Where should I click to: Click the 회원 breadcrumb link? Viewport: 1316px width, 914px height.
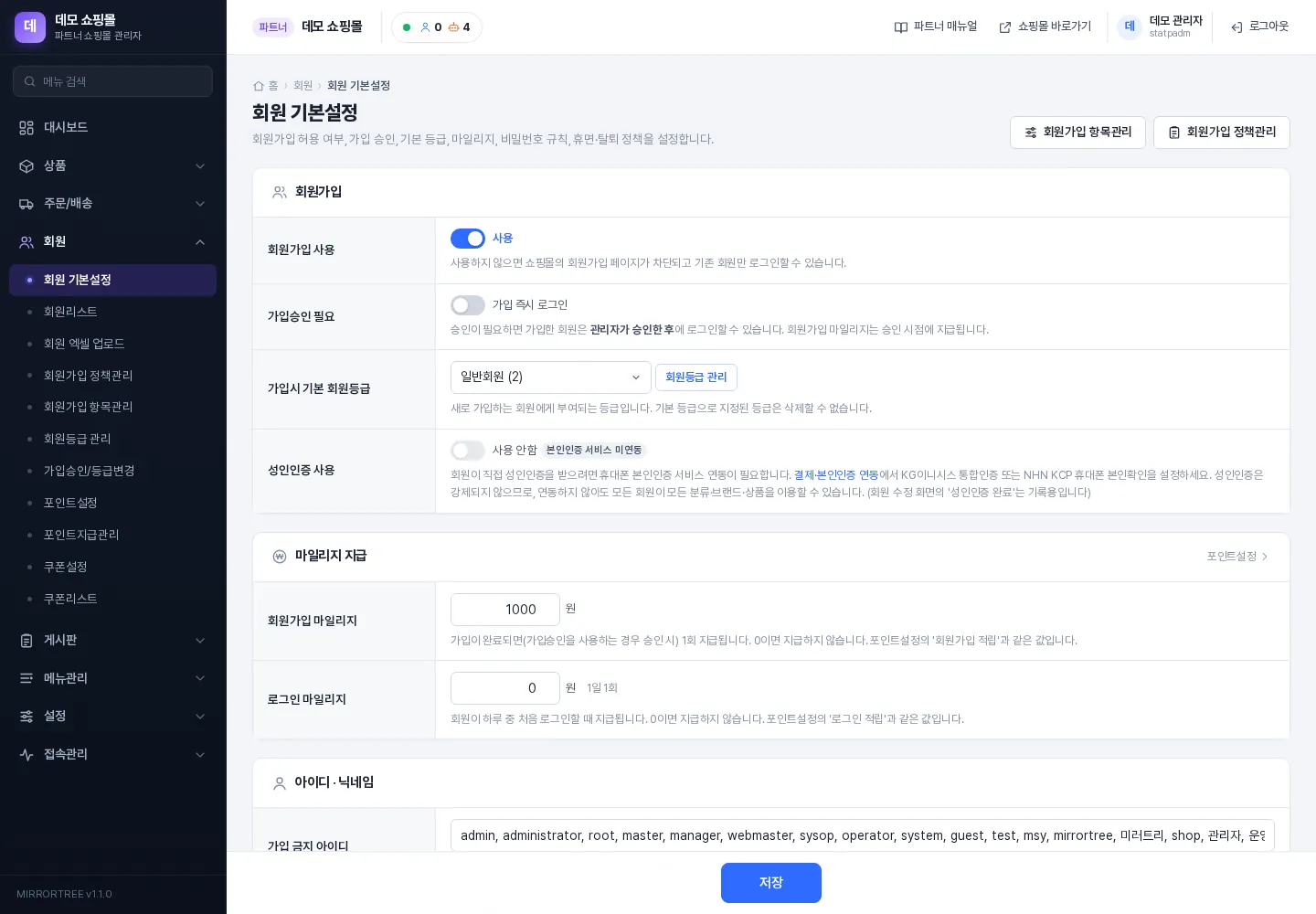pos(302,86)
